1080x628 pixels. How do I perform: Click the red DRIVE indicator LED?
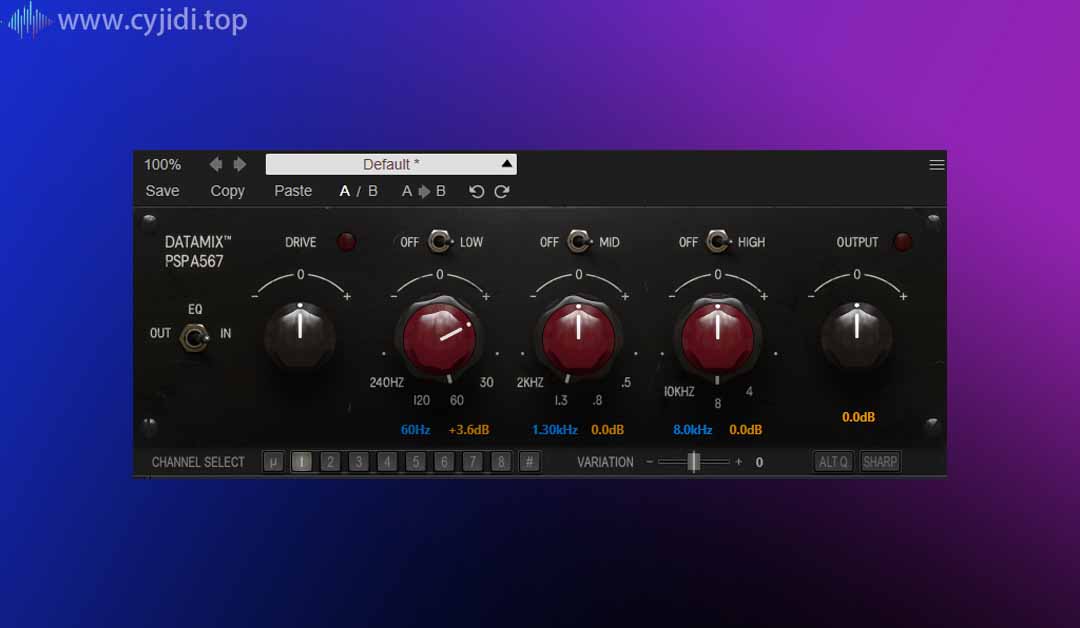(x=346, y=242)
